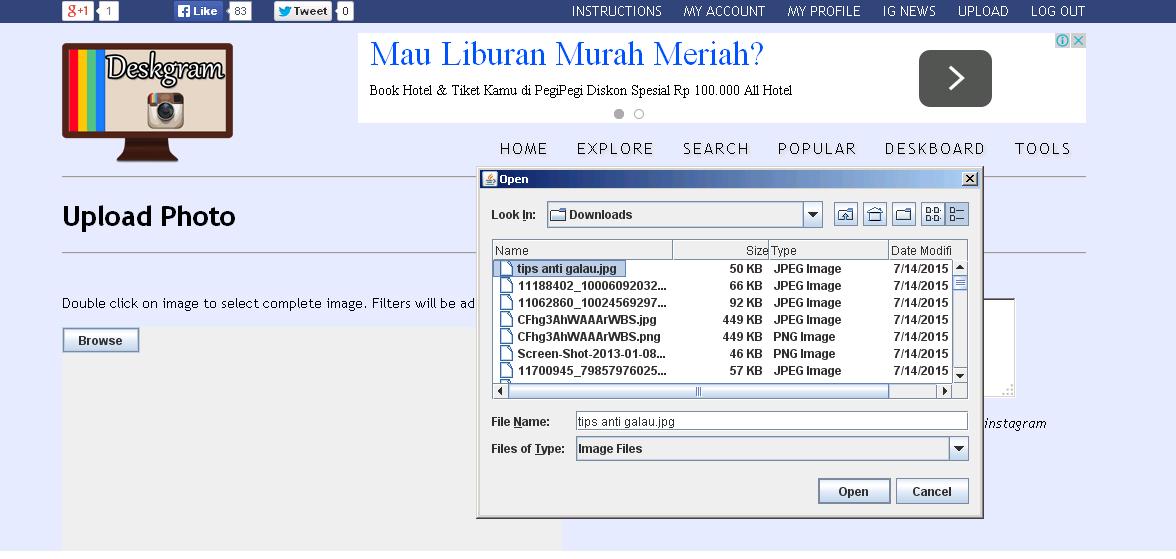1176x559 pixels.
Task: Close the advertisement with X icon
Action: pos(1078,41)
